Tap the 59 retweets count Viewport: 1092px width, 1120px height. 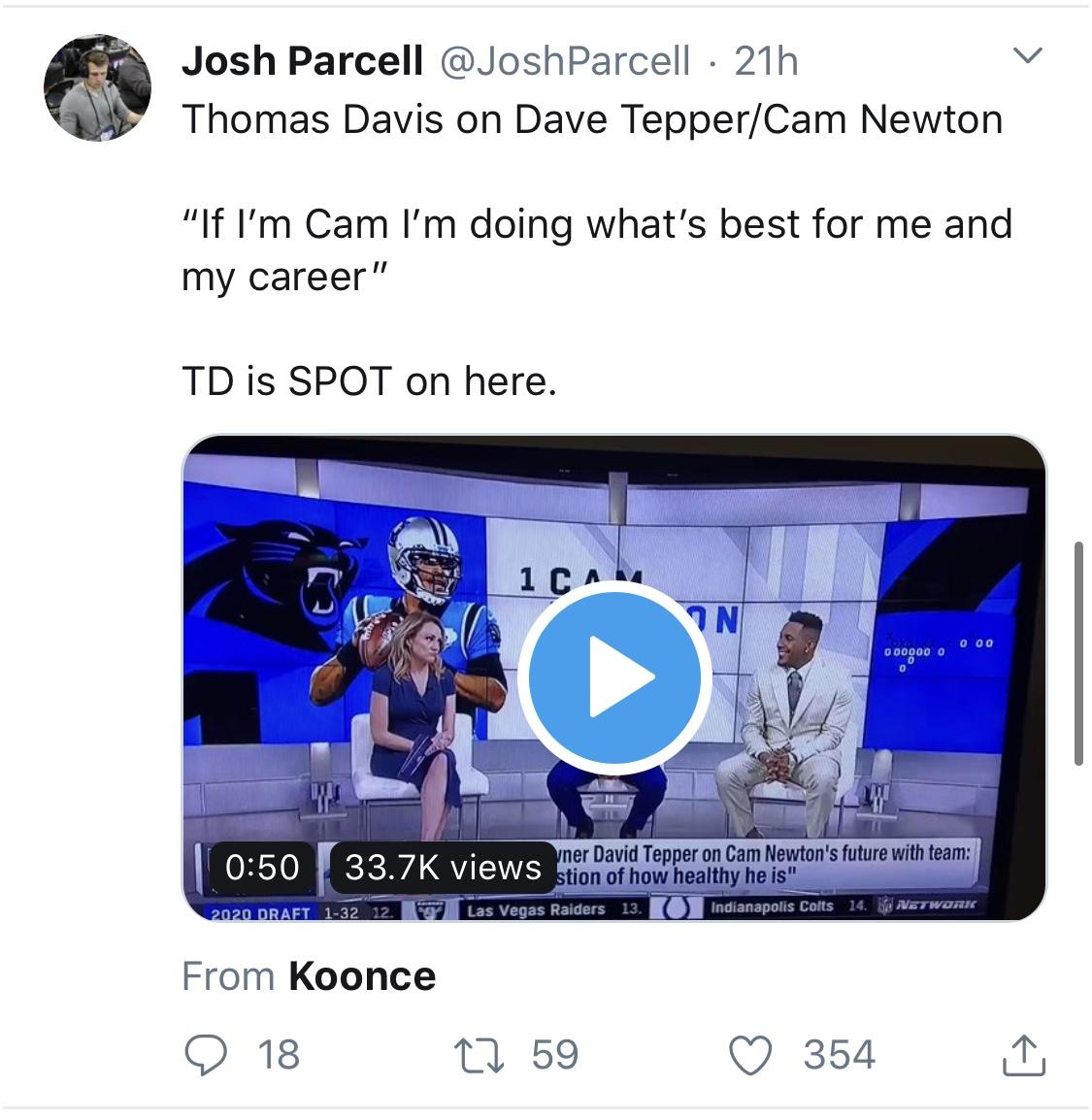[x=555, y=1055]
